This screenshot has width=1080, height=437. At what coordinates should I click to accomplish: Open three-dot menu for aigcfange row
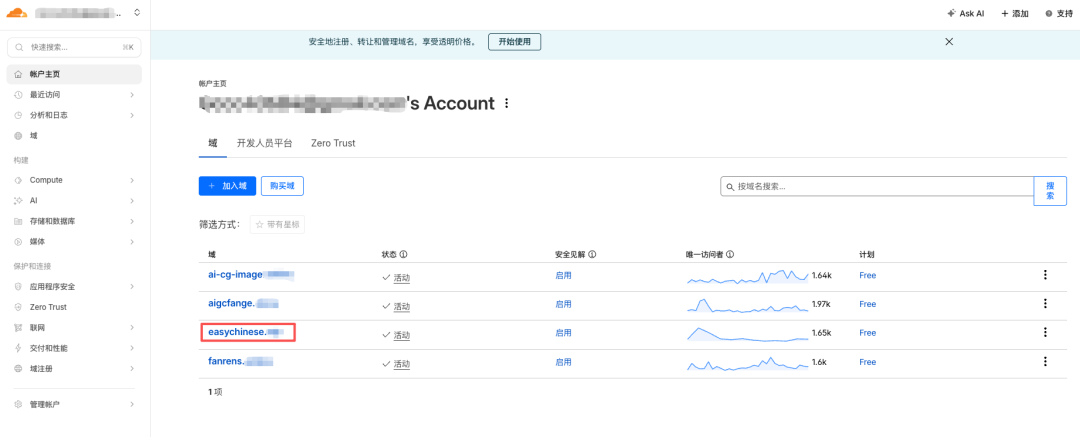[x=1045, y=303]
